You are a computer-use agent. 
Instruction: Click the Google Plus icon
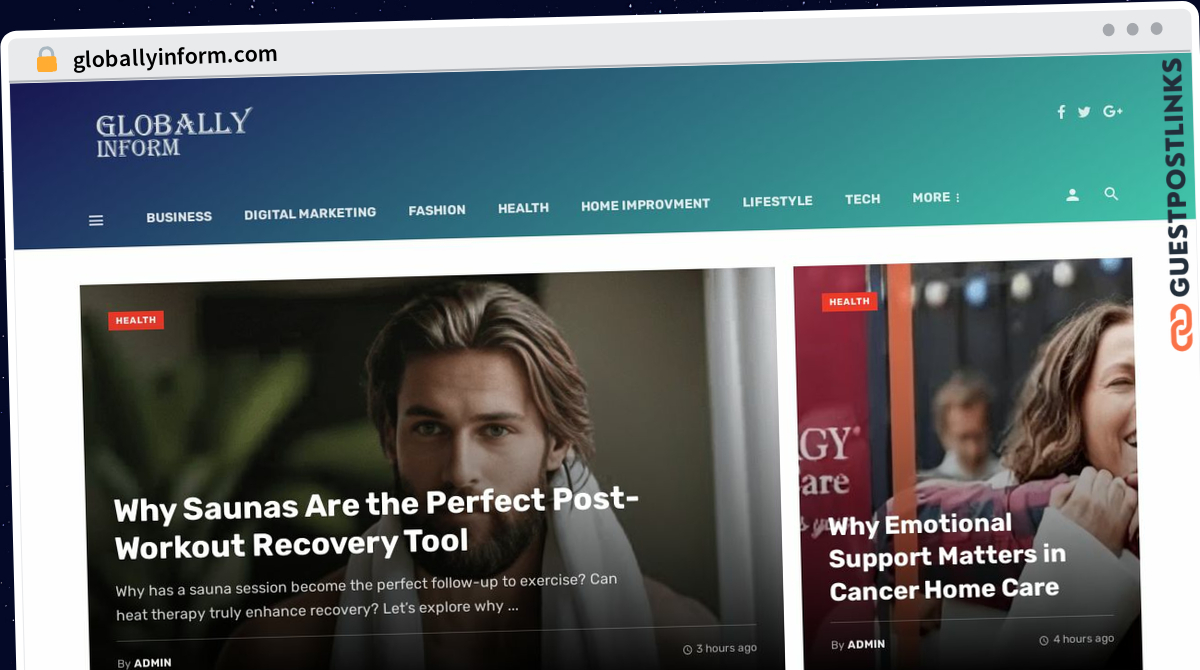1113,111
